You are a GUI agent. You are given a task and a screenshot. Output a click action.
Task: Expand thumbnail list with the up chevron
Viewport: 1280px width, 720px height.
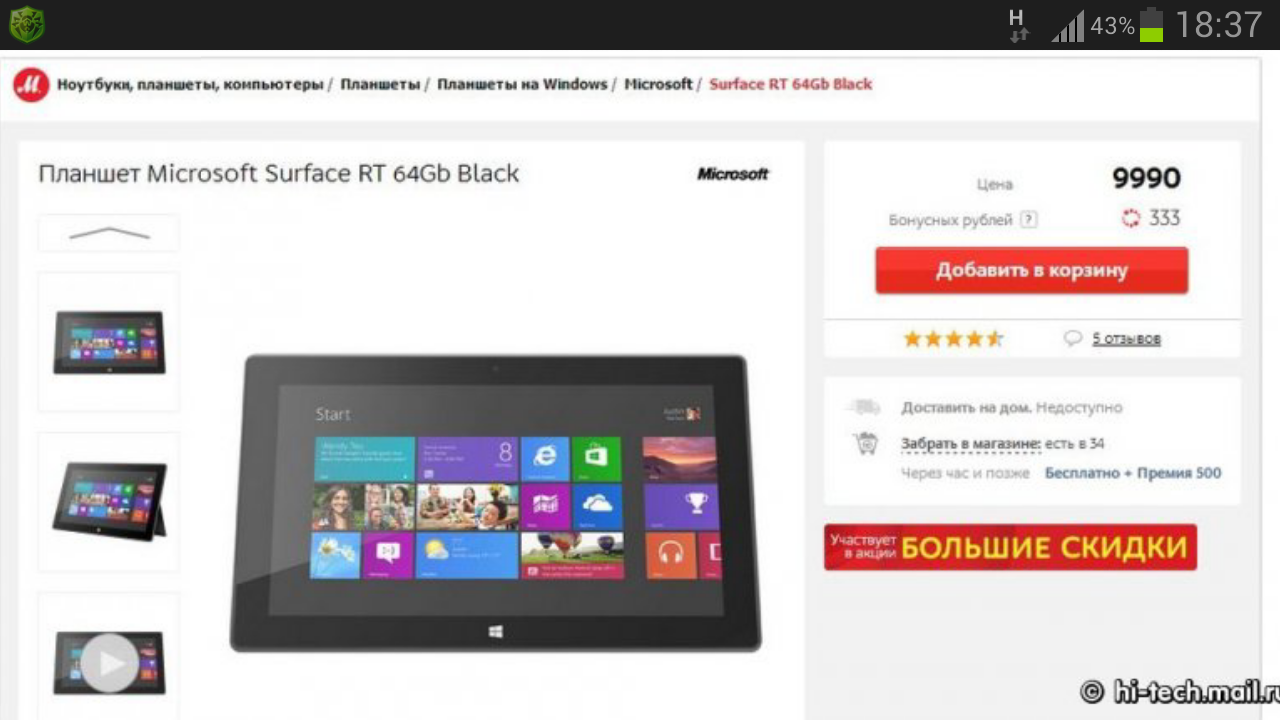click(x=109, y=233)
